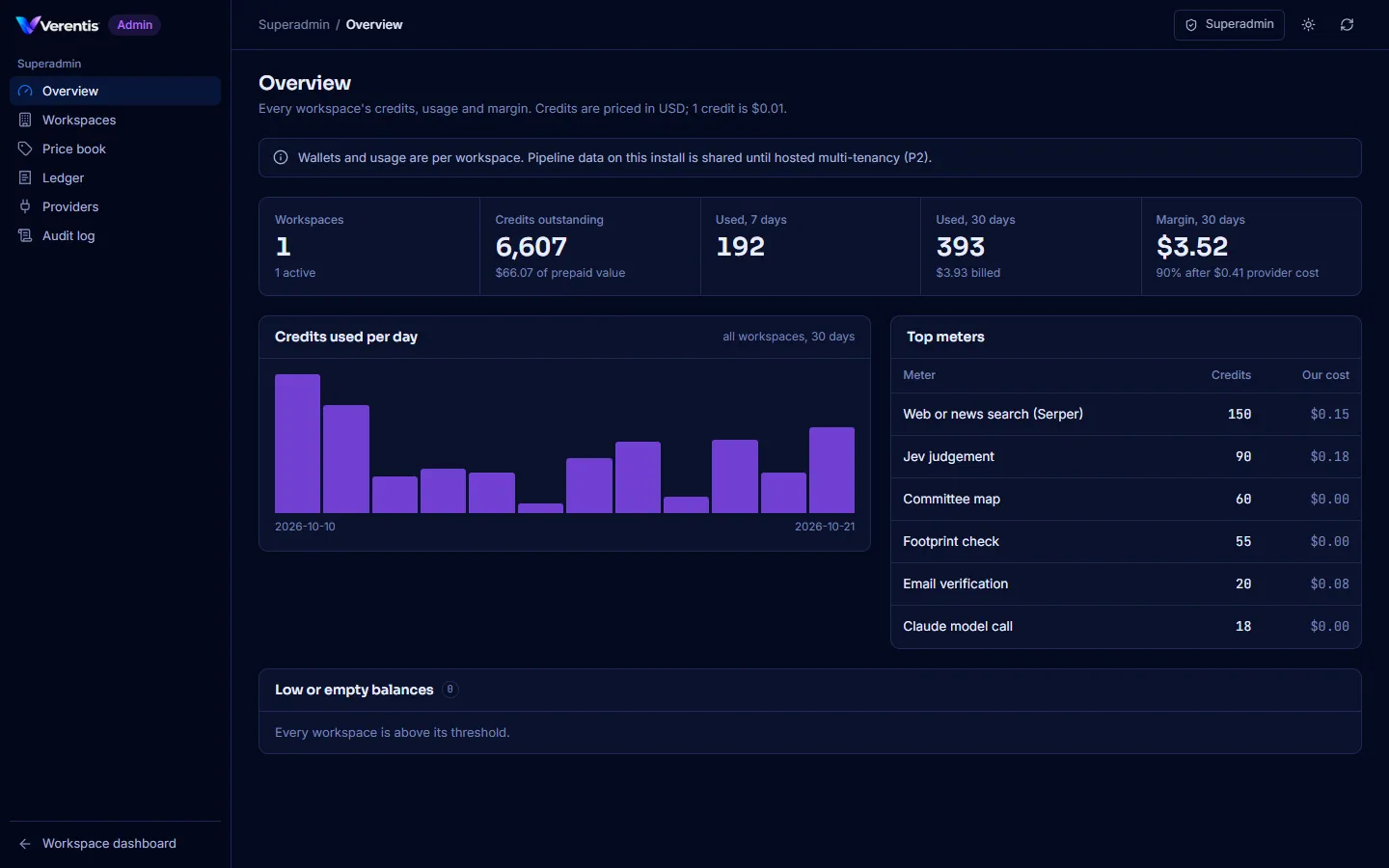The width and height of the screenshot is (1389, 868).
Task: Click the Providers plug icon
Action: tap(25, 206)
